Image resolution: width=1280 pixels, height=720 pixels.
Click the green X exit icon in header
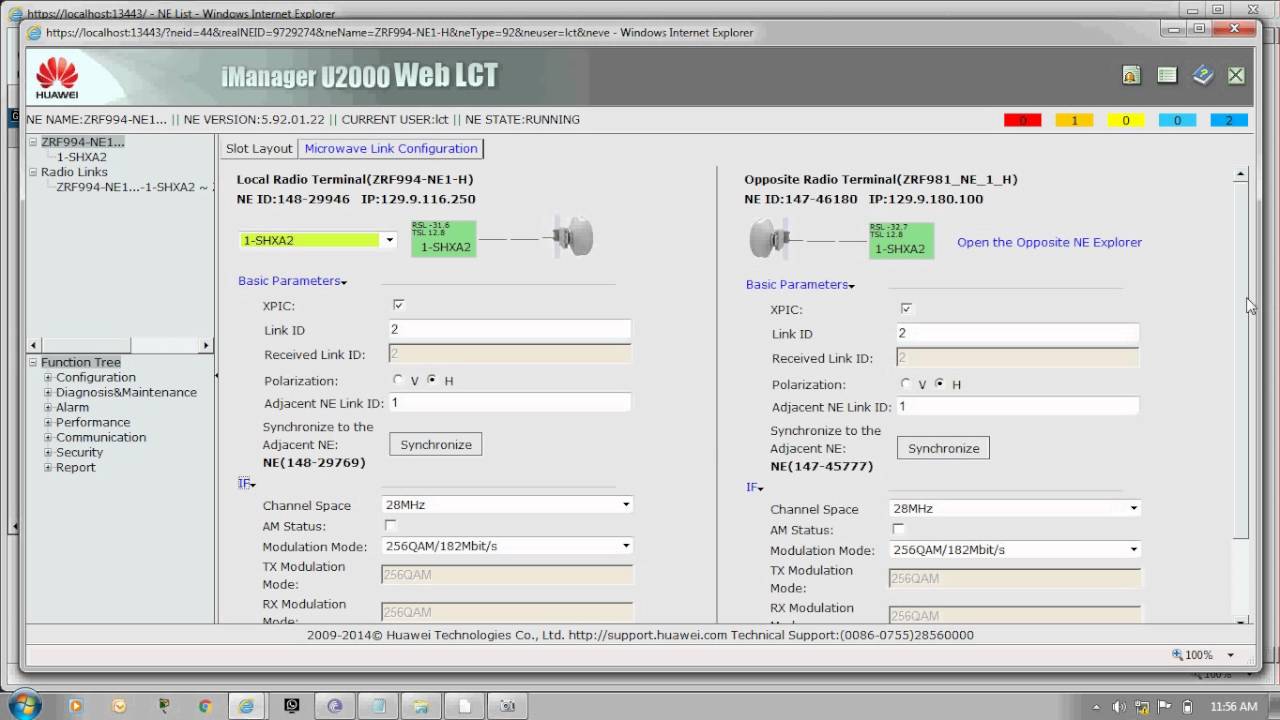coord(1237,76)
